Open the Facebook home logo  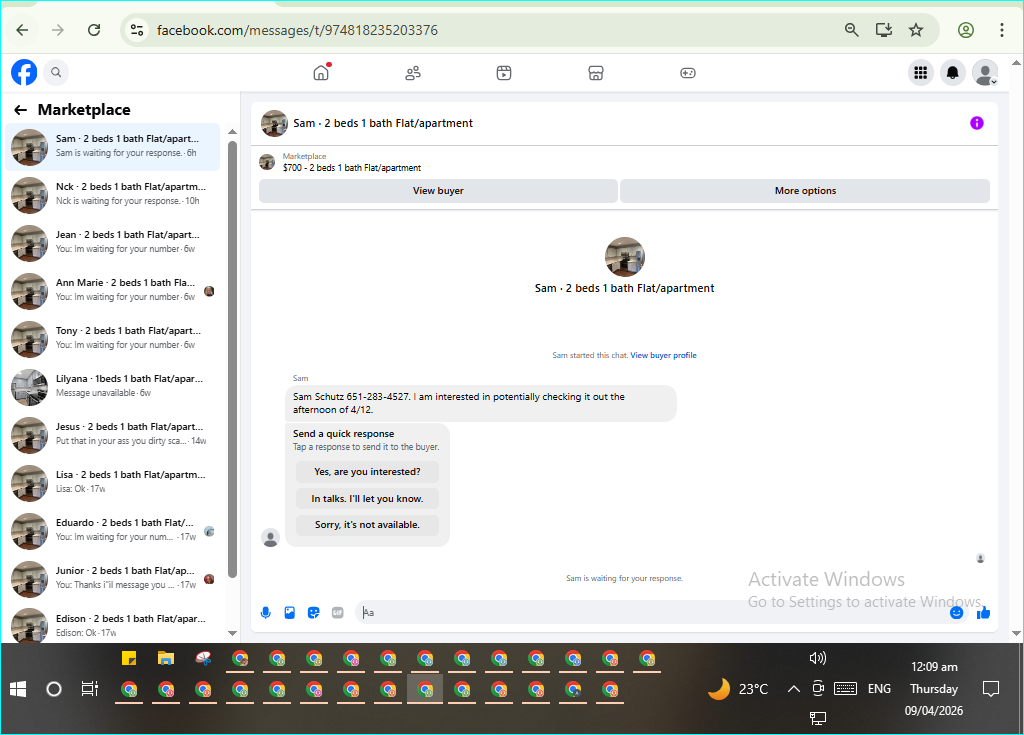[x=24, y=73]
